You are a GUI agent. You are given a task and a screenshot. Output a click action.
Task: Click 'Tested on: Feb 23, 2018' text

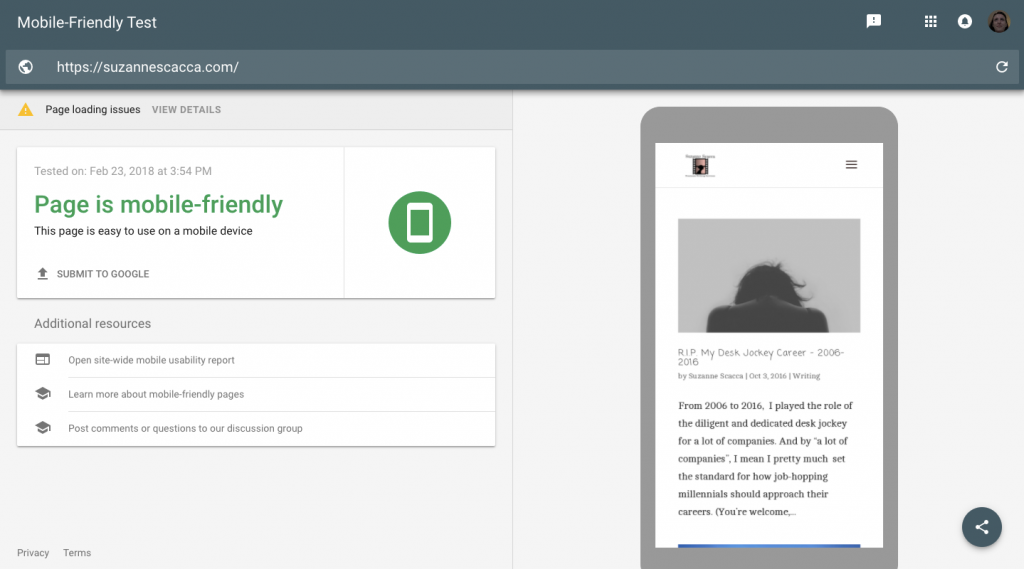[123, 171]
